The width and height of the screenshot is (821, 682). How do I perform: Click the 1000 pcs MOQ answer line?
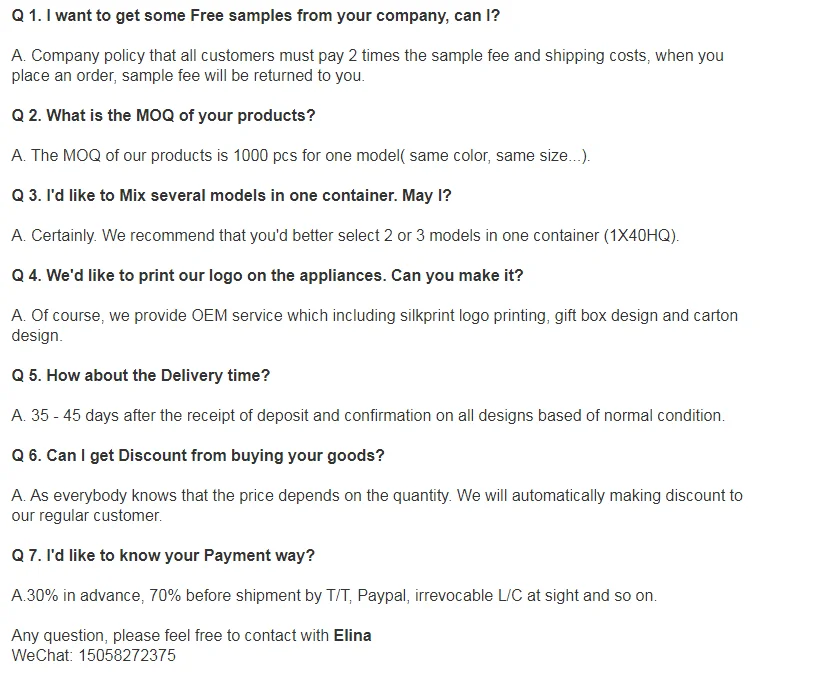click(301, 155)
